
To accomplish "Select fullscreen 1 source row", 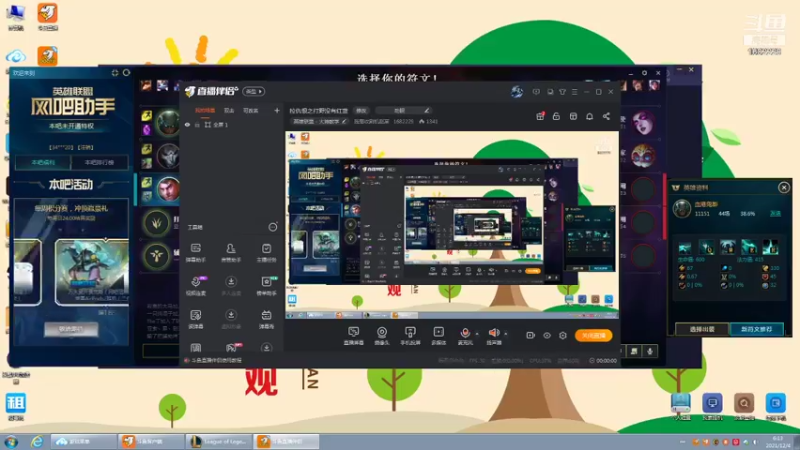I will pyautogui.click(x=230, y=124).
